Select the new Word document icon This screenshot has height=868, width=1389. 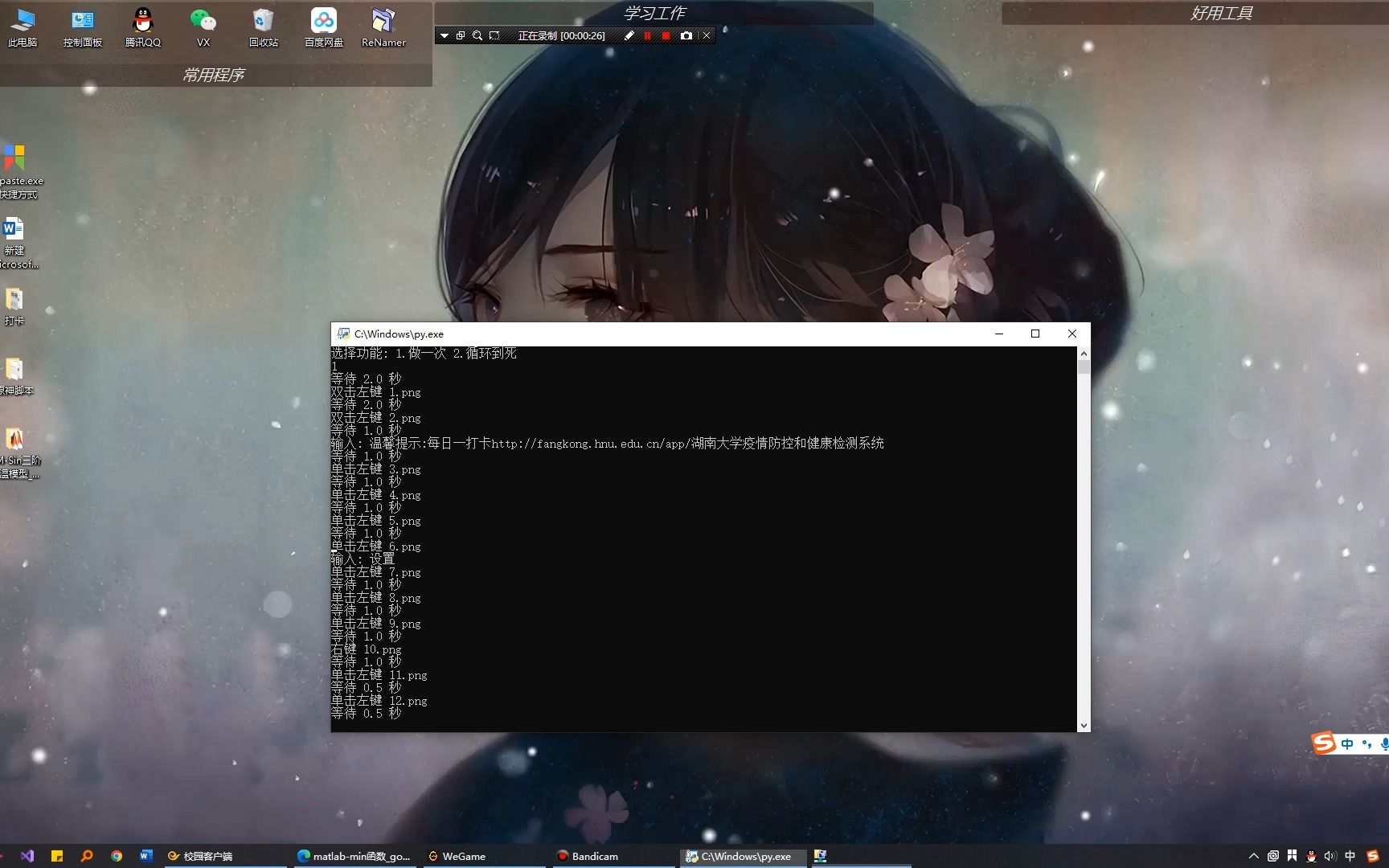14,242
